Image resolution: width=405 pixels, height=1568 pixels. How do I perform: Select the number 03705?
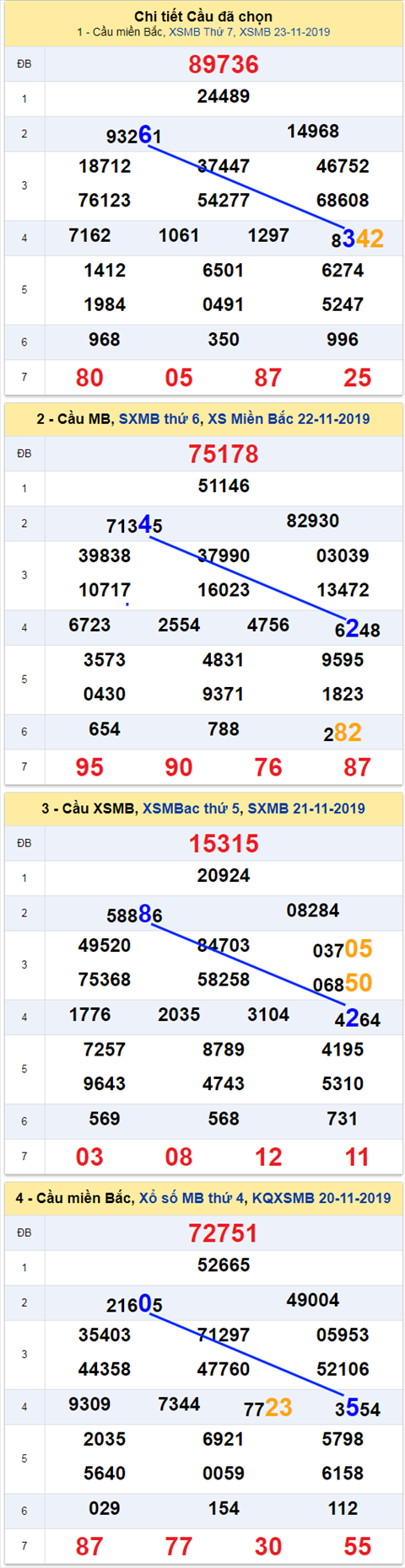[343, 949]
